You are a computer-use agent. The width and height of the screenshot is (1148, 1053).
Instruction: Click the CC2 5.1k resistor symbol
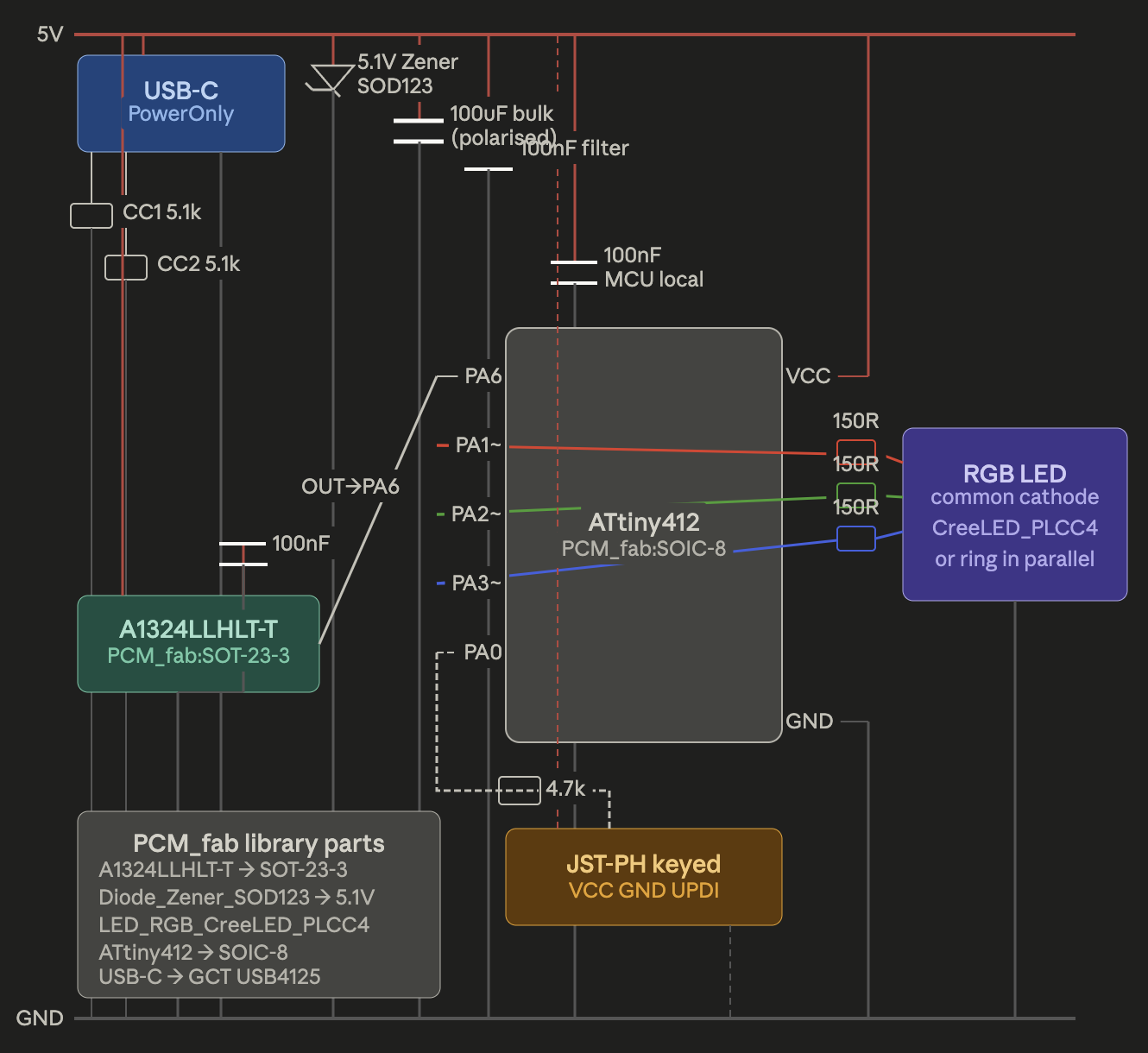point(126,268)
